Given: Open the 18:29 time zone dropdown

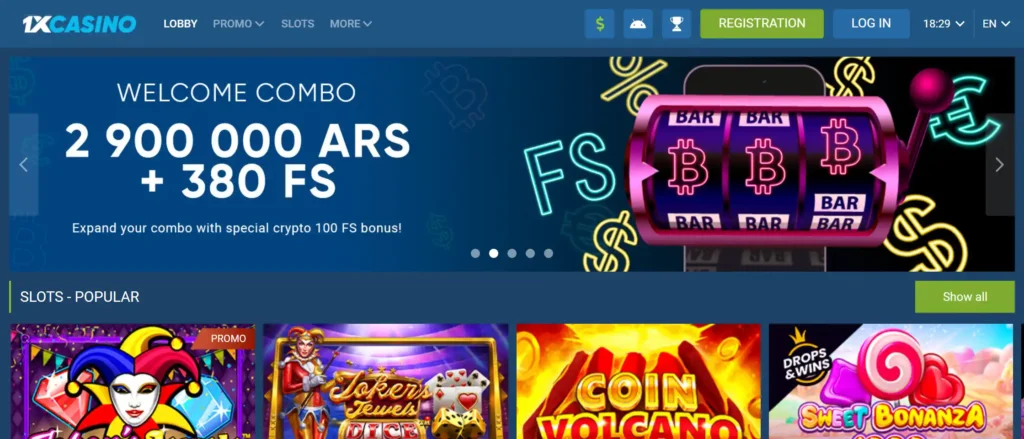Looking at the screenshot, I should [944, 24].
